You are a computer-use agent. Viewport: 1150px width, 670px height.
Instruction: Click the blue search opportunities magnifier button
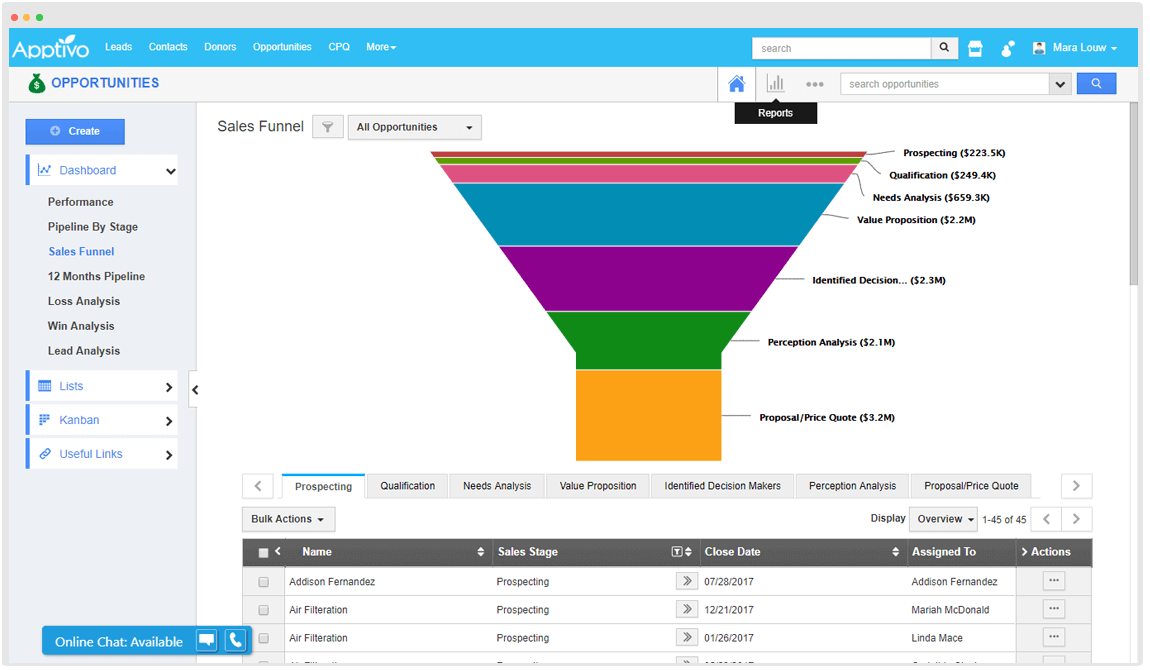click(x=1096, y=84)
